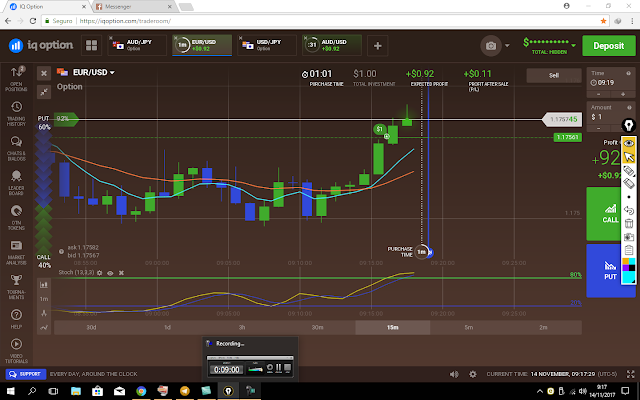Open Stoch indicator settings gear

pos(100,273)
